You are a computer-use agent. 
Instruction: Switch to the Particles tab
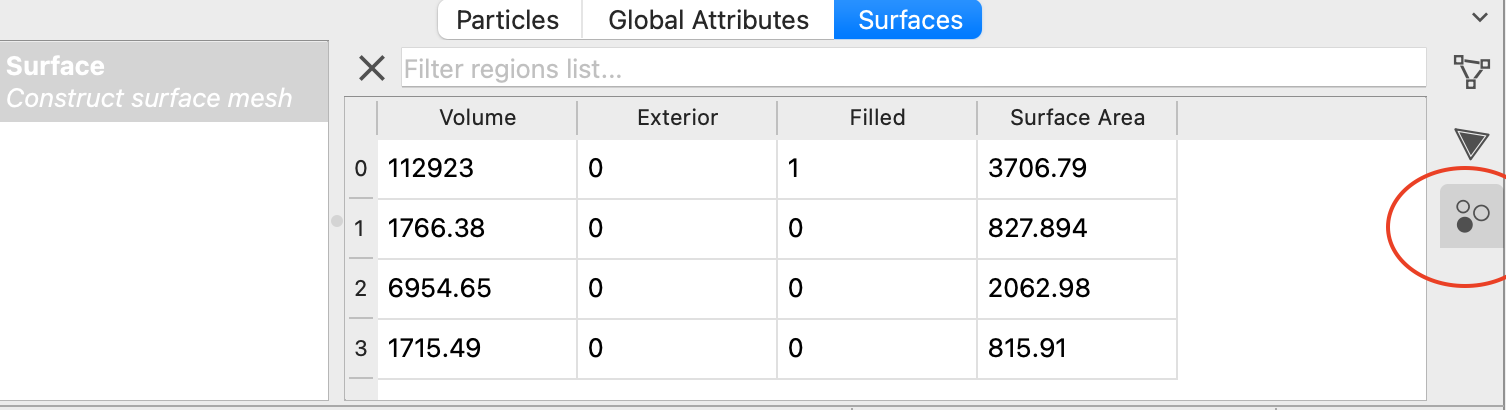[507, 20]
